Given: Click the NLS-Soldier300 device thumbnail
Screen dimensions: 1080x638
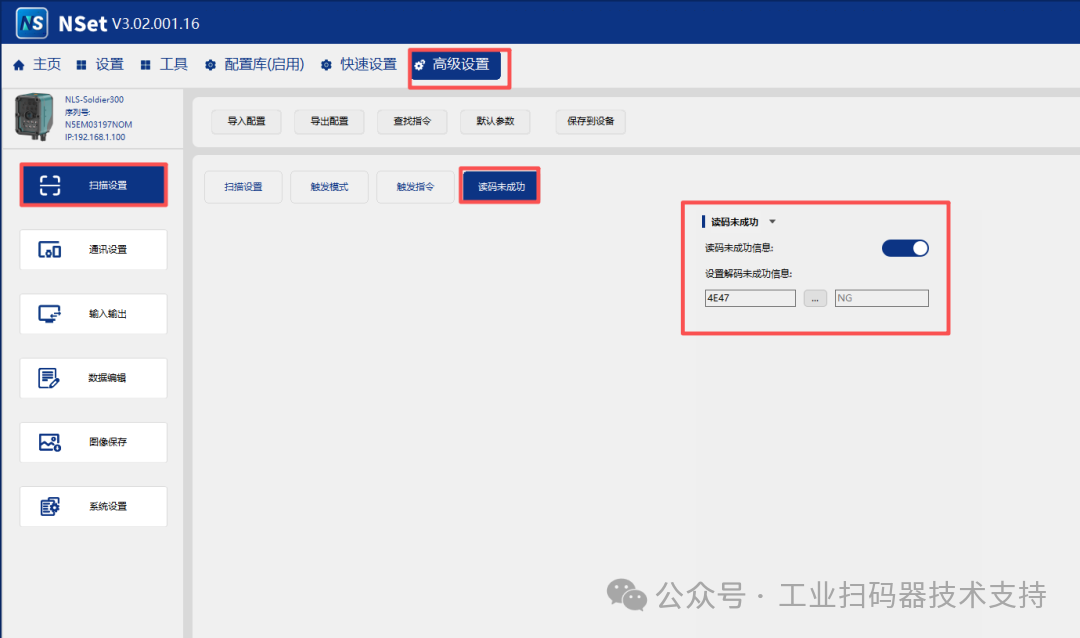Looking at the screenshot, I should point(34,117).
